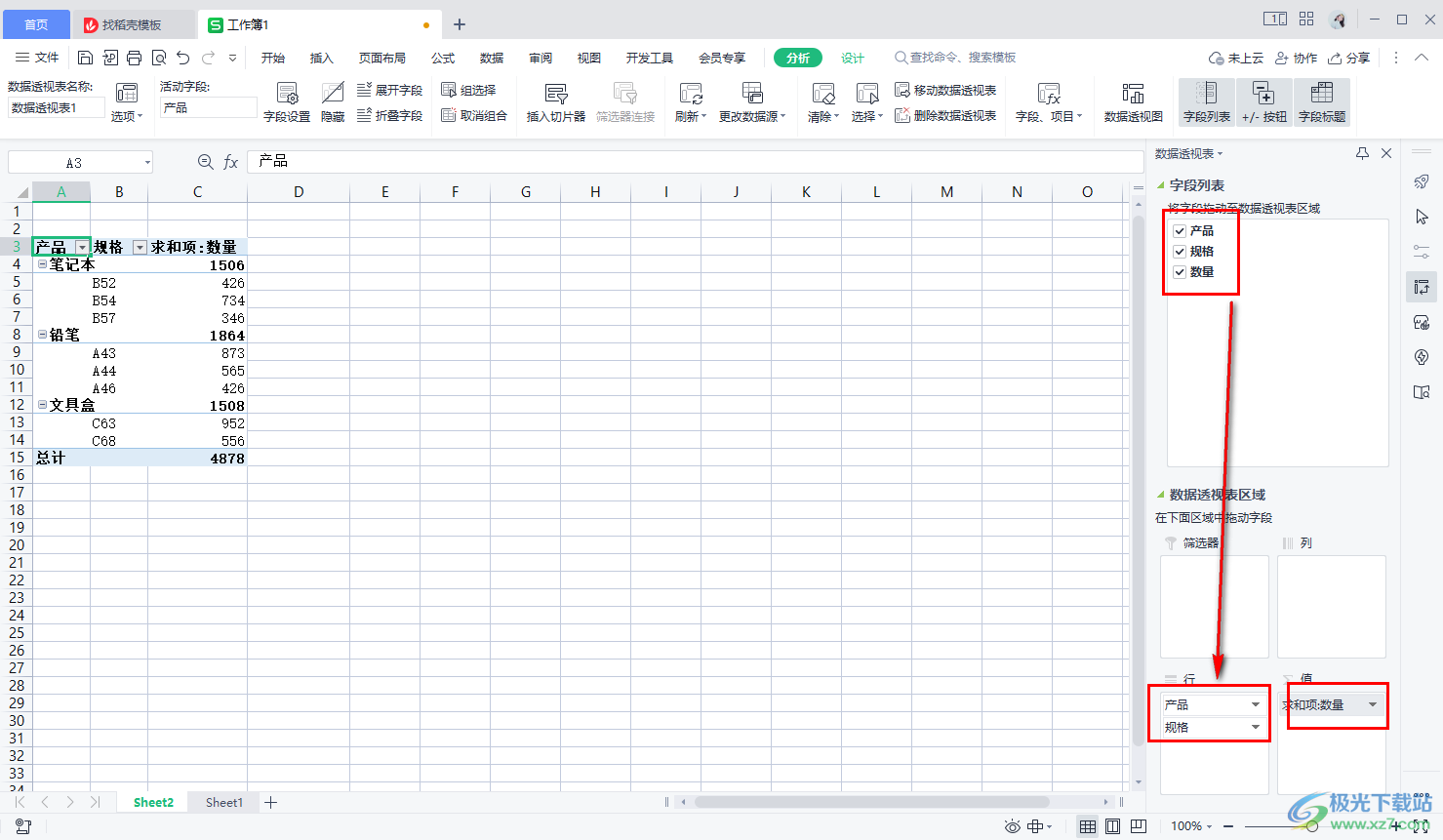Open the 规格 column filter dropdown
1443x840 pixels.
140,248
